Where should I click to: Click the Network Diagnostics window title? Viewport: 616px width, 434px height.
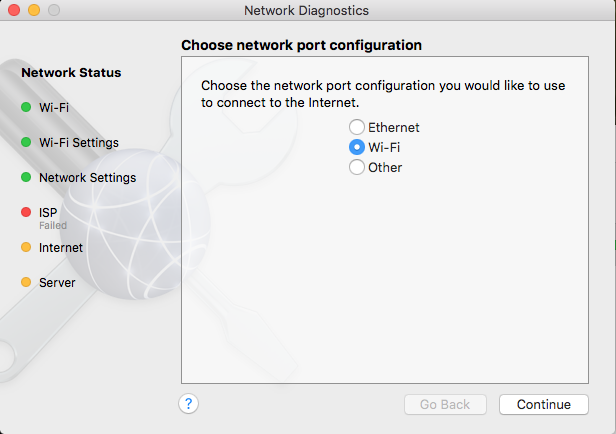pos(307,11)
